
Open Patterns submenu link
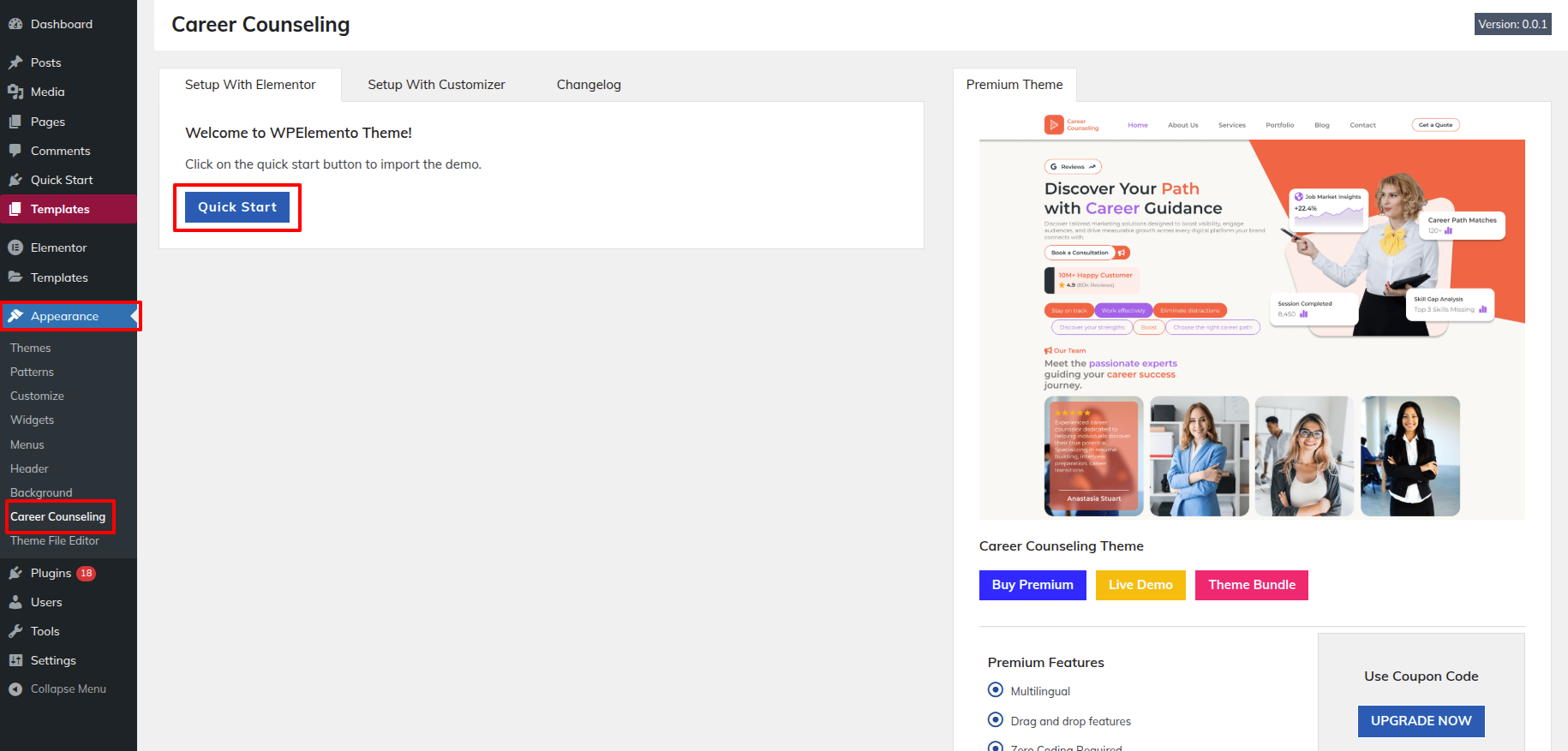(x=32, y=372)
